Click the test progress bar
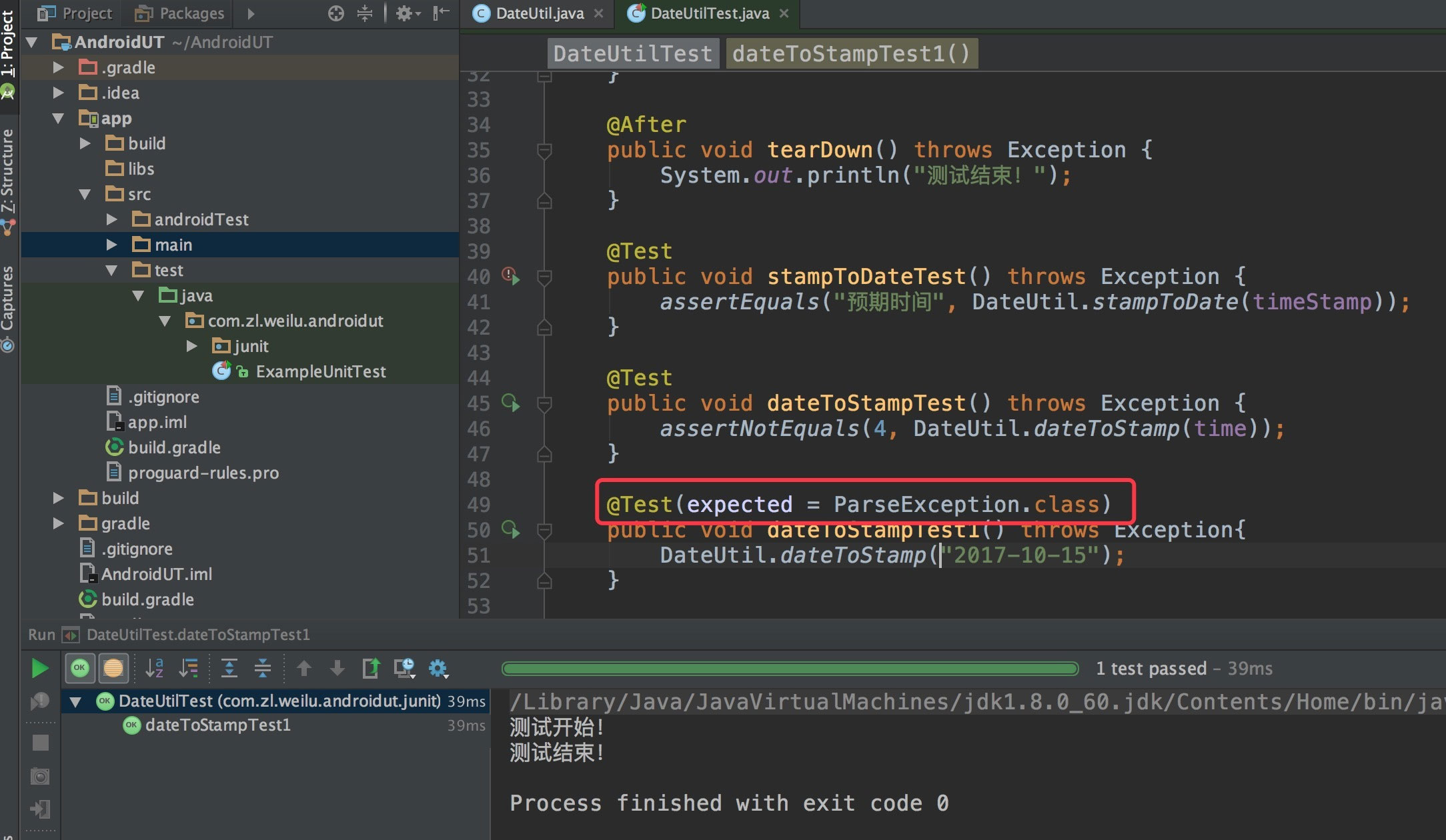The image size is (1446, 840). pos(790,669)
